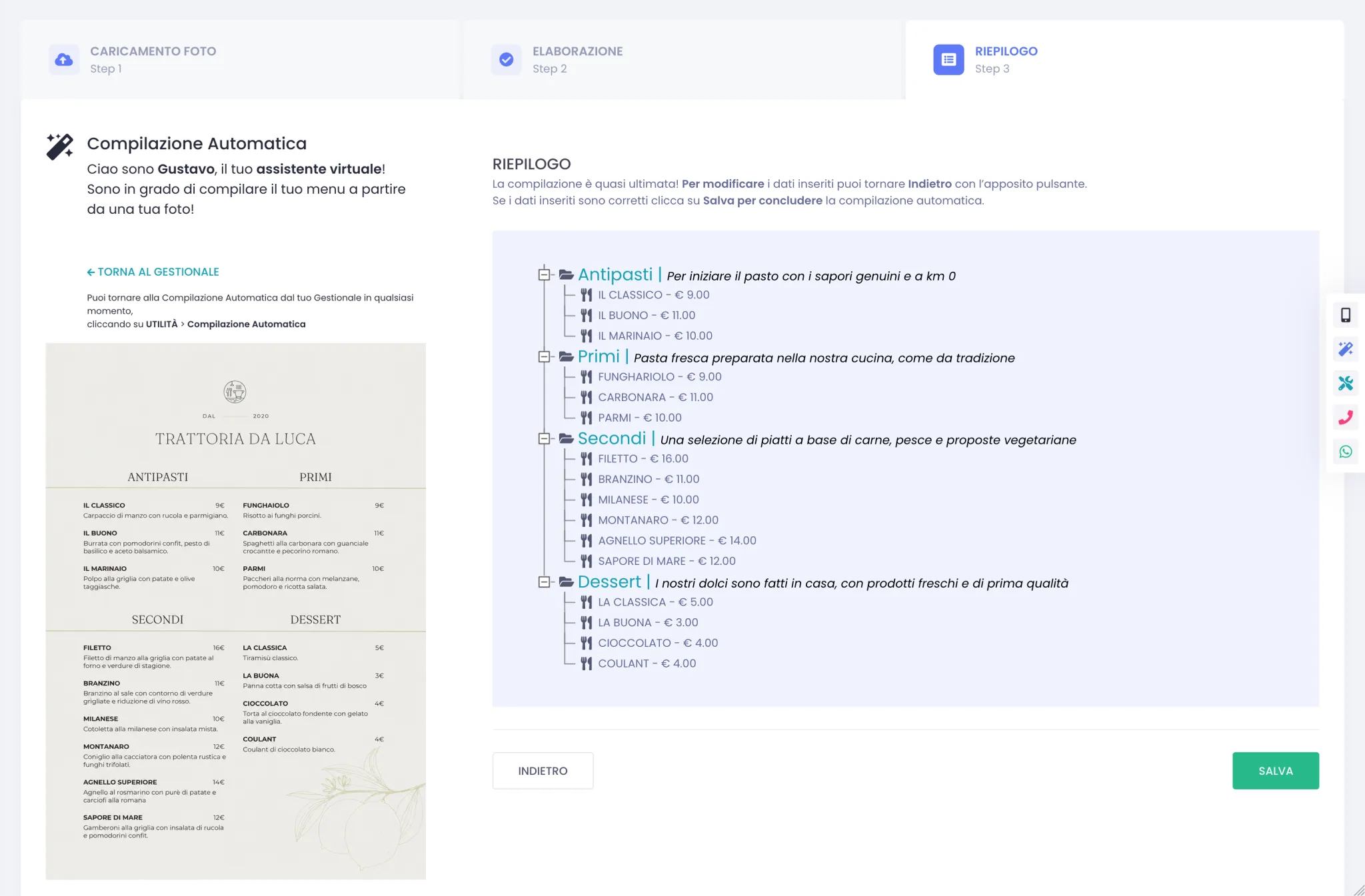Select the CIOCCOLATO - € 4.00 item
1365x896 pixels.
(658, 644)
